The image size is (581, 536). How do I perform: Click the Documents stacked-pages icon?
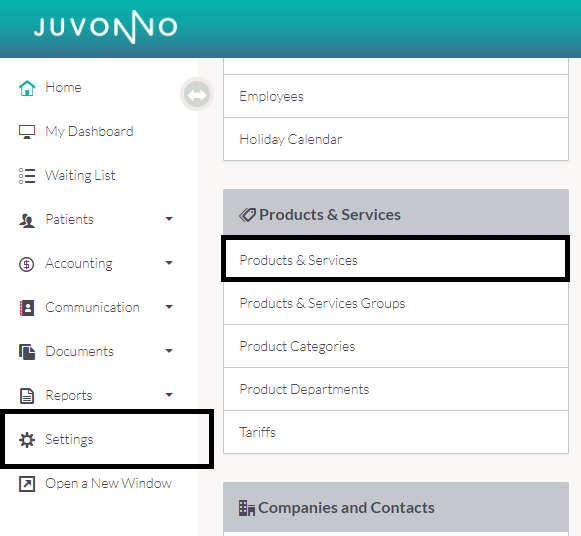tap(27, 352)
